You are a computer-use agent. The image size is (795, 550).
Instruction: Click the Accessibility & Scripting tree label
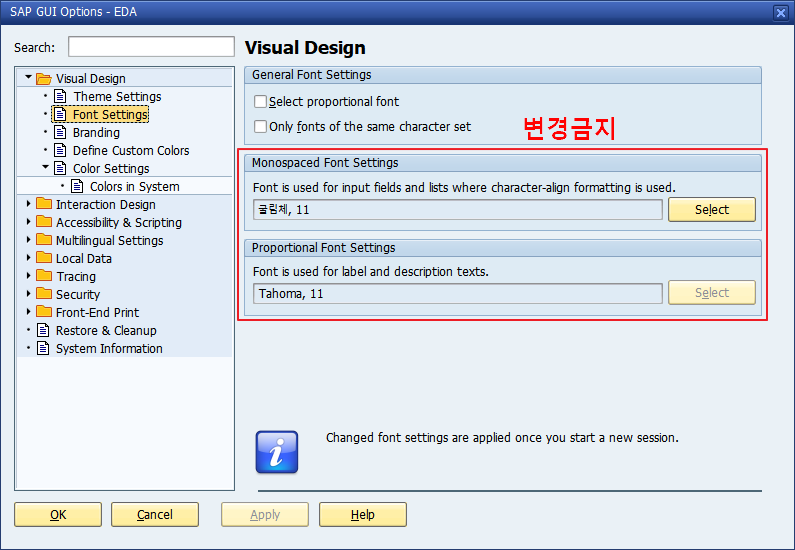119,223
